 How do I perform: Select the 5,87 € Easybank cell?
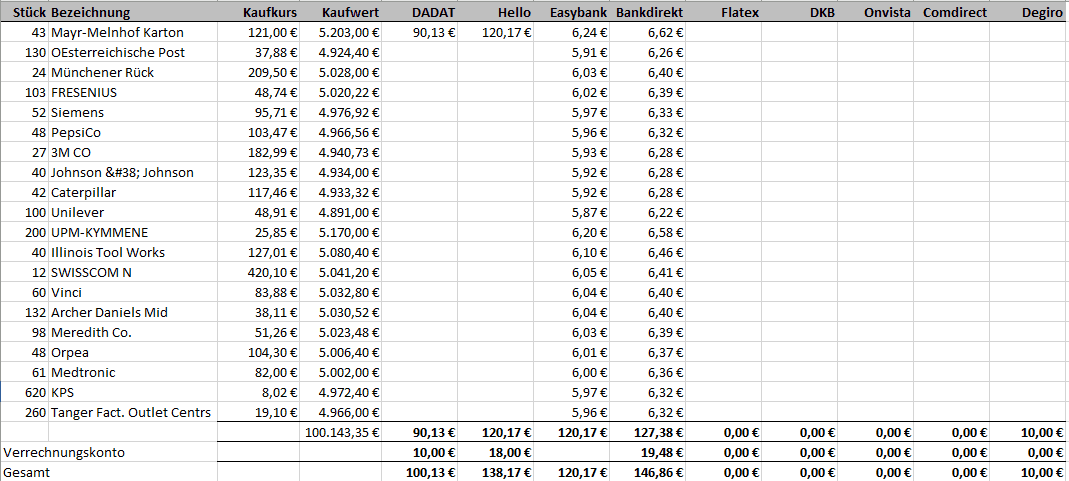pyautogui.click(x=572, y=213)
